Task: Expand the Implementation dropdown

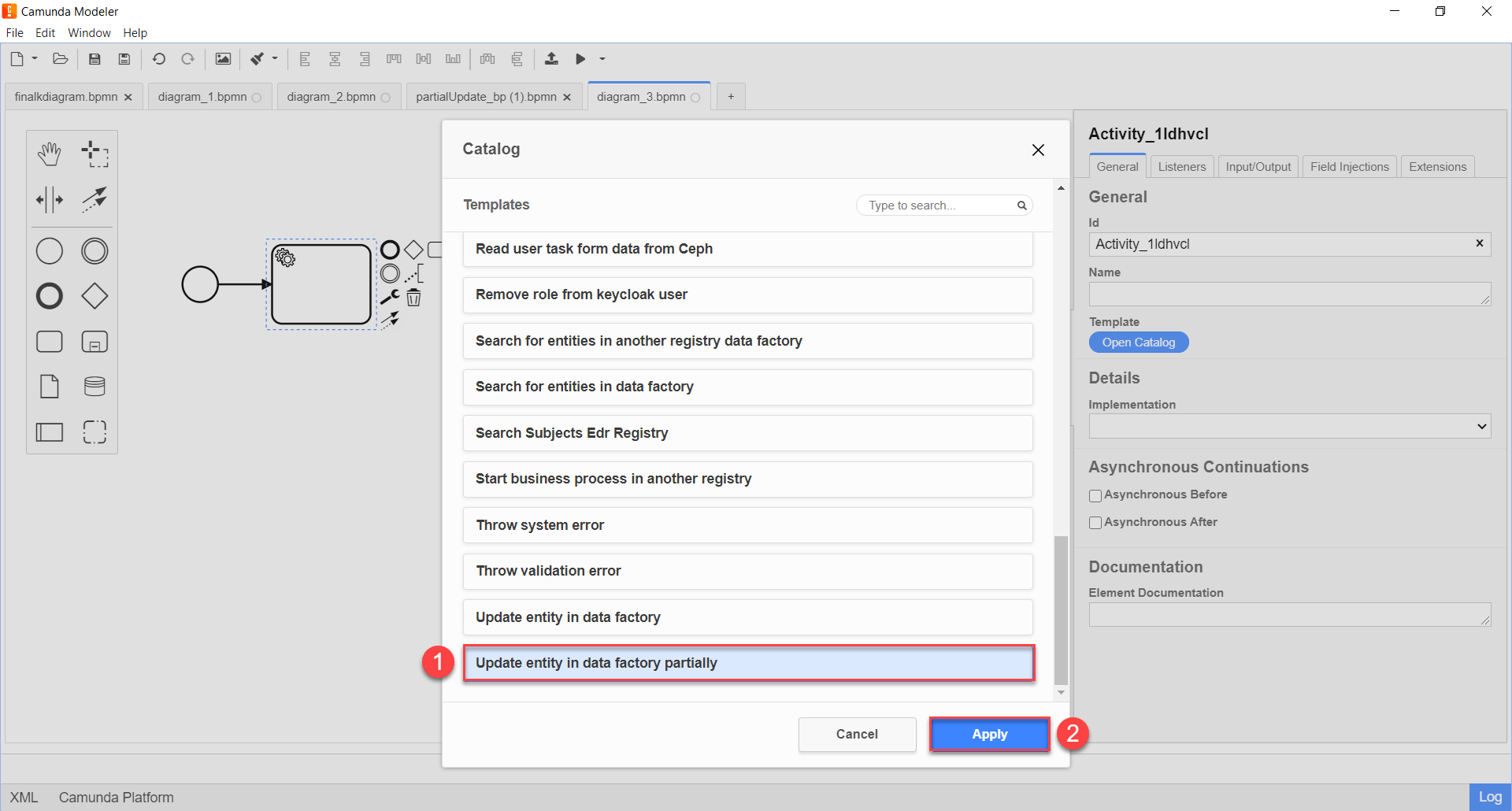Action: click(1289, 427)
